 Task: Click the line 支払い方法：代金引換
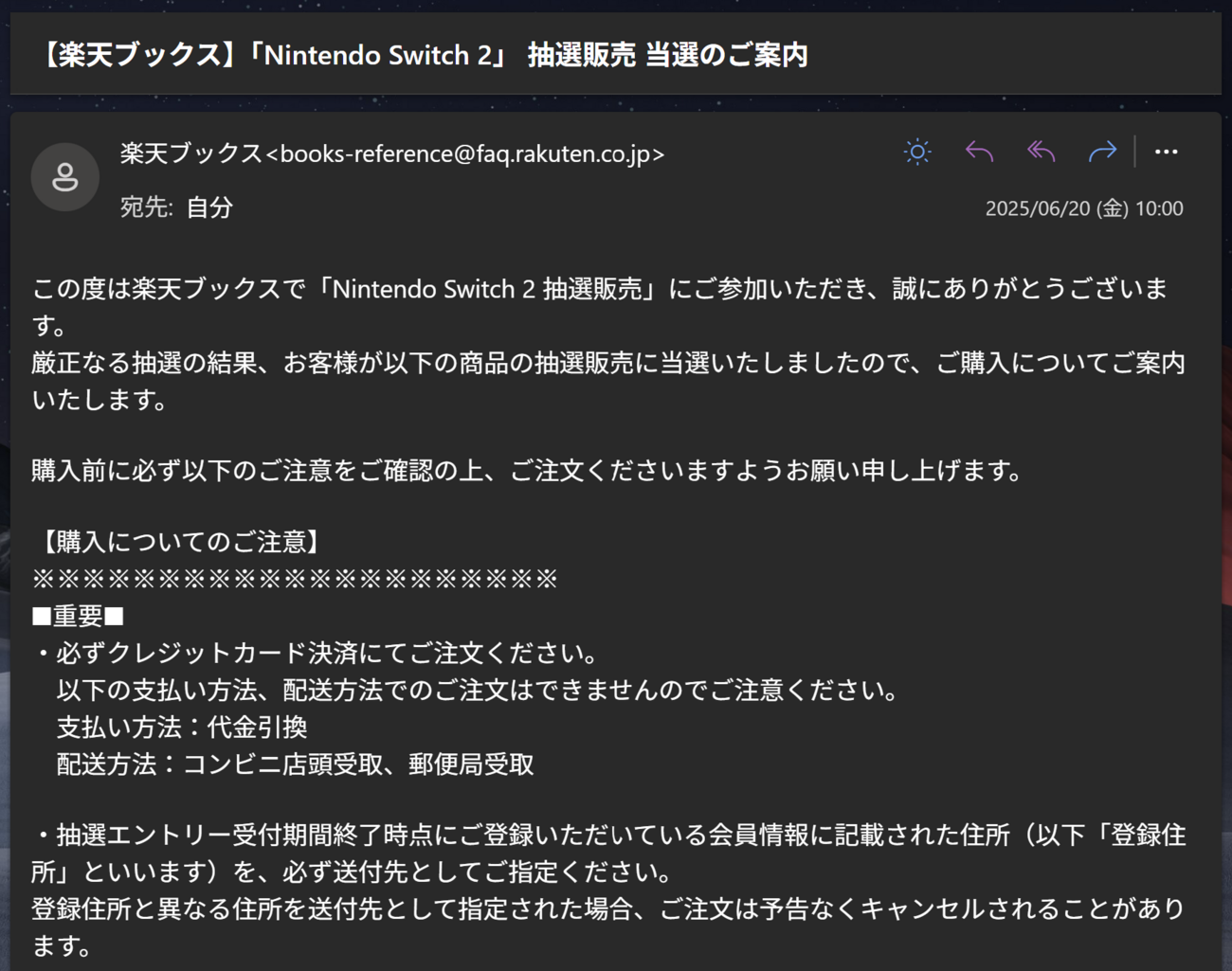tap(182, 728)
